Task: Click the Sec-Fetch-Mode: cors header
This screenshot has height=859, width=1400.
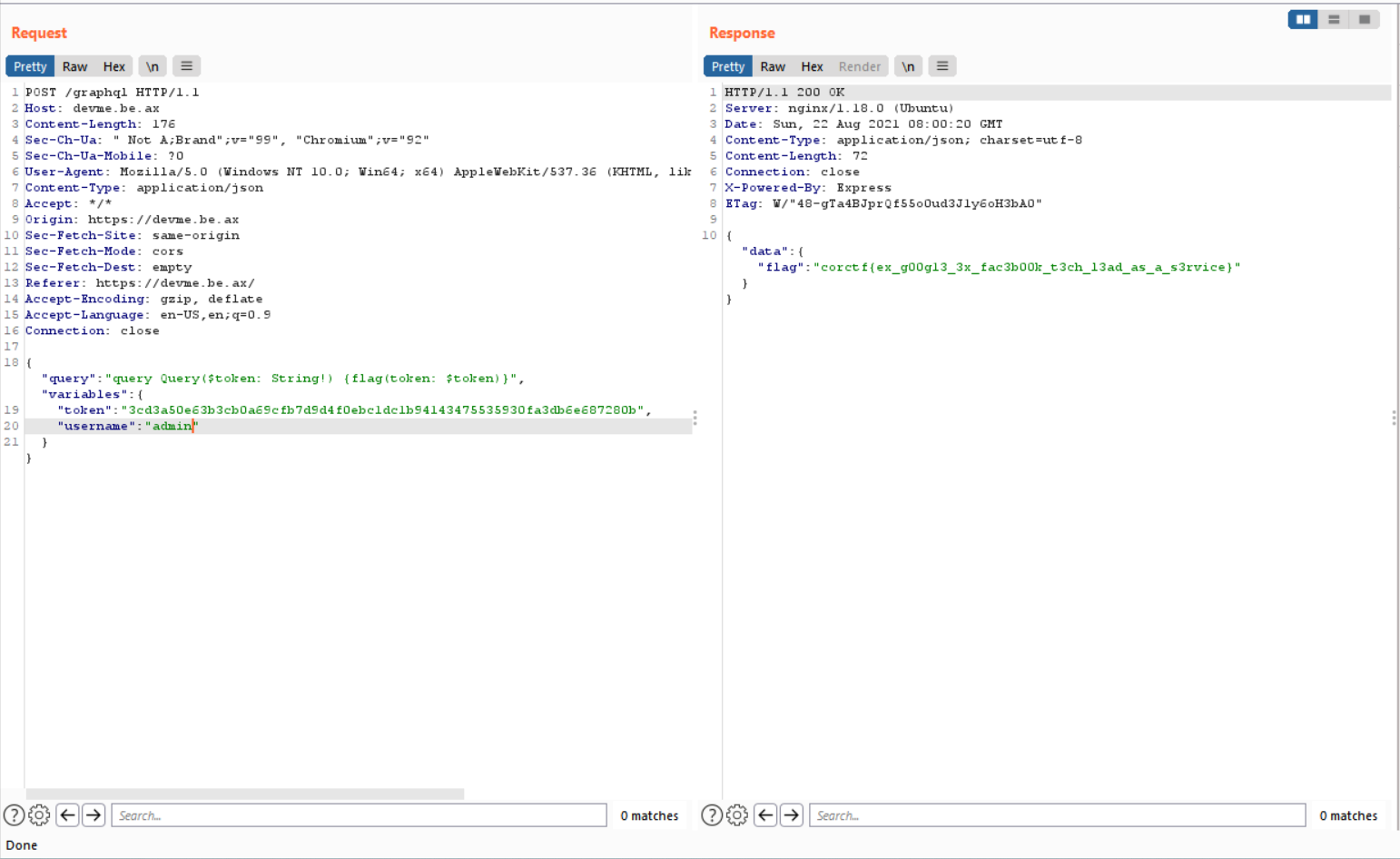Action: coord(104,252)
